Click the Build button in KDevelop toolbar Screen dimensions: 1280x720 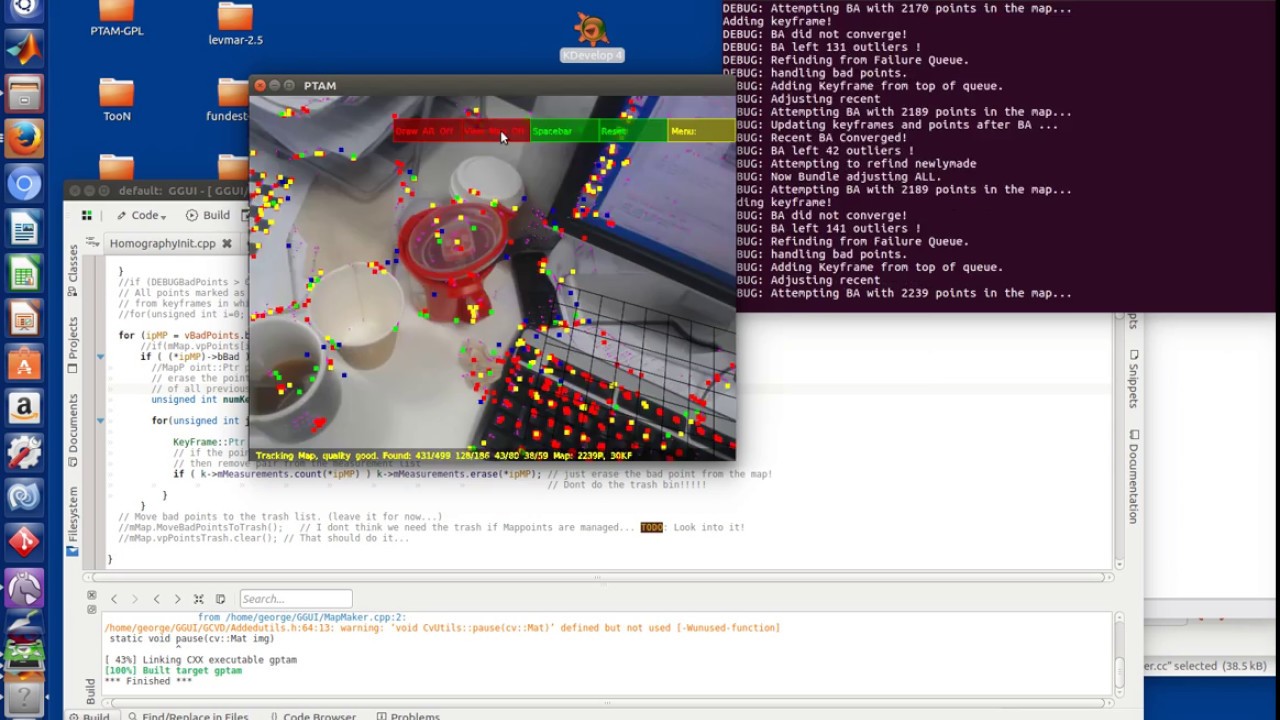[x=208, y=215]
